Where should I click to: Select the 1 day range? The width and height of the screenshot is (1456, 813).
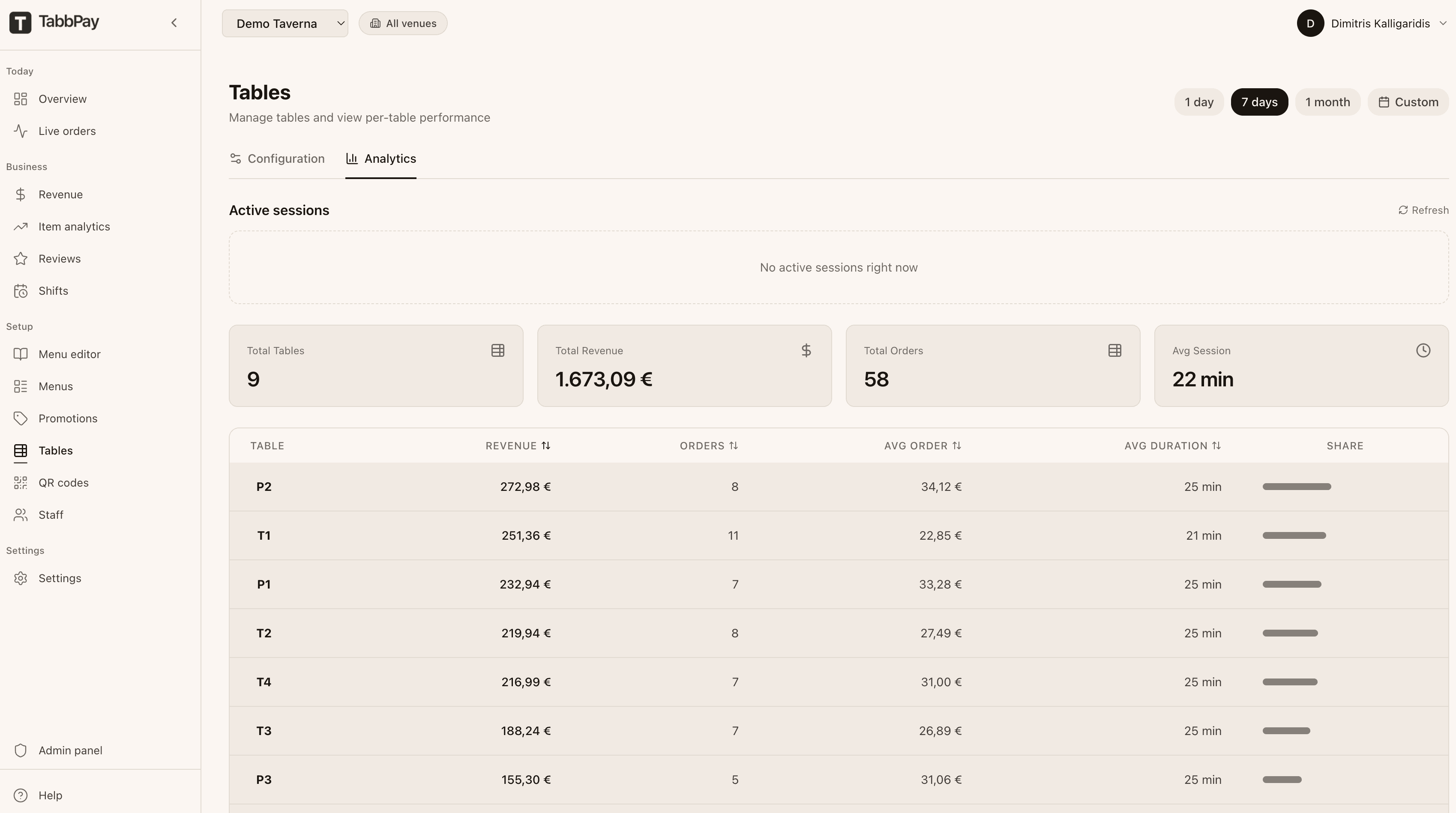coord(1199,102)
